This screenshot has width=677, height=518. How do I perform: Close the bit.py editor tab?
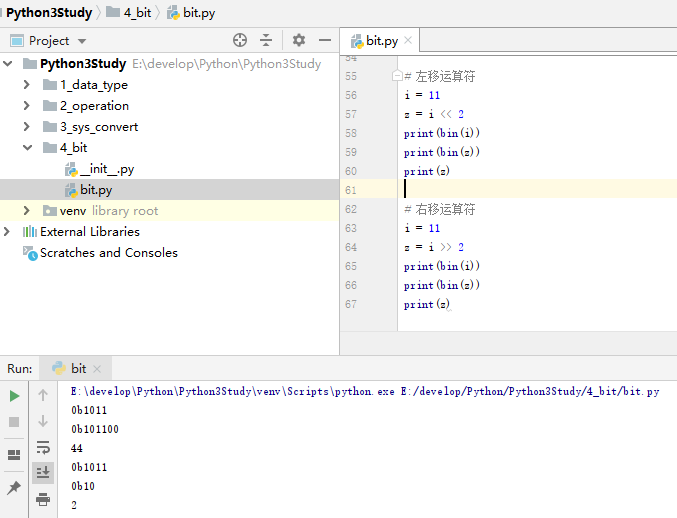[x=408, y=42]
